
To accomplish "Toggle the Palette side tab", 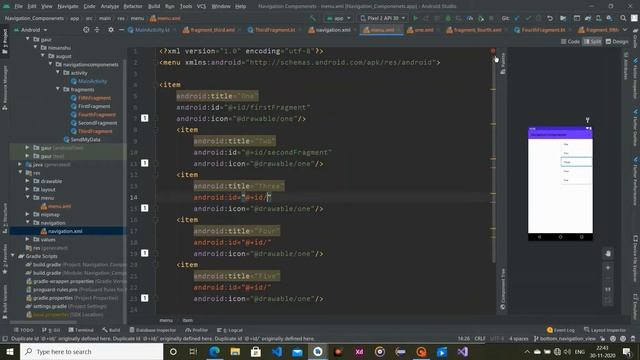I will [503, 63].
